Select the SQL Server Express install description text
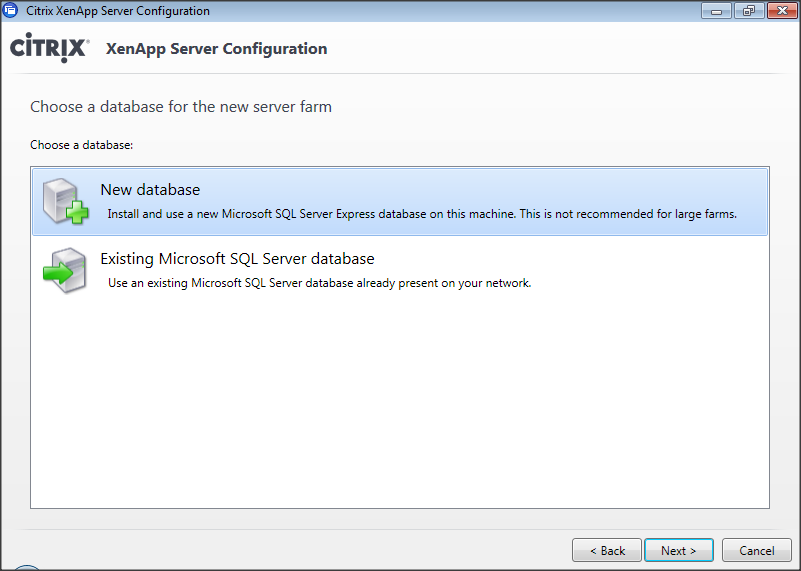 click(421, 214)
